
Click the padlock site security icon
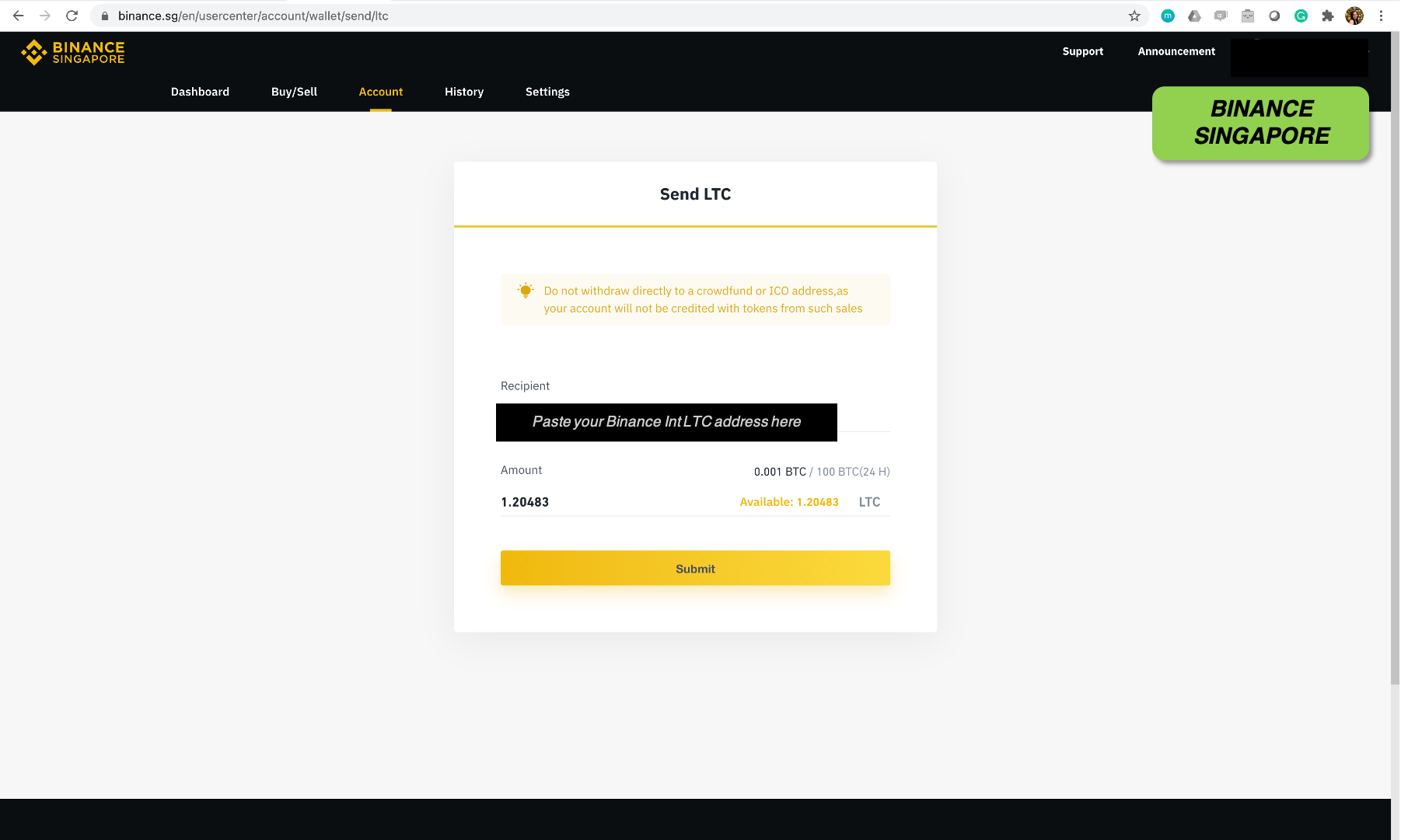point(105,16)
